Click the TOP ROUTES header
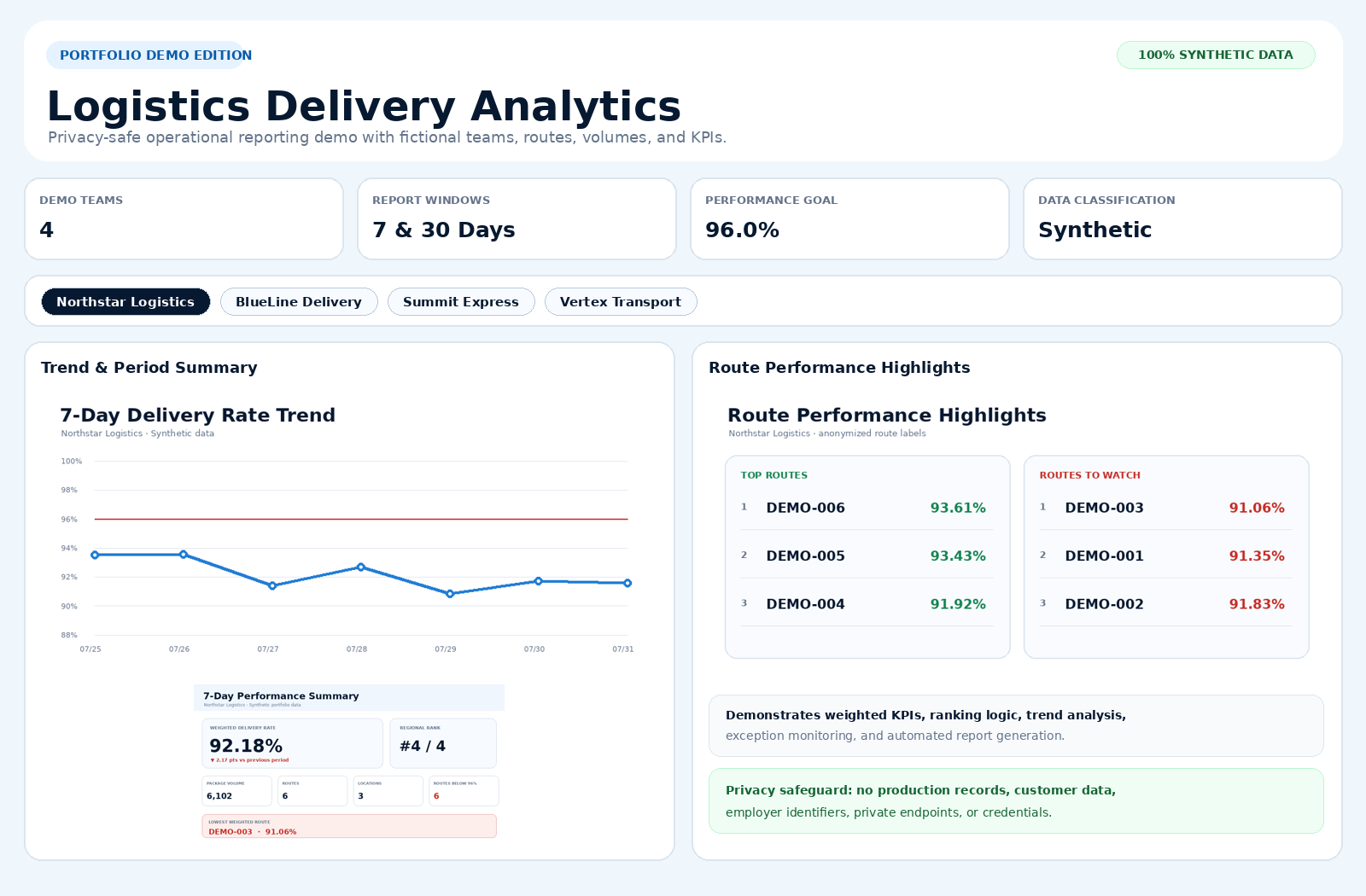 click(774, 475)
